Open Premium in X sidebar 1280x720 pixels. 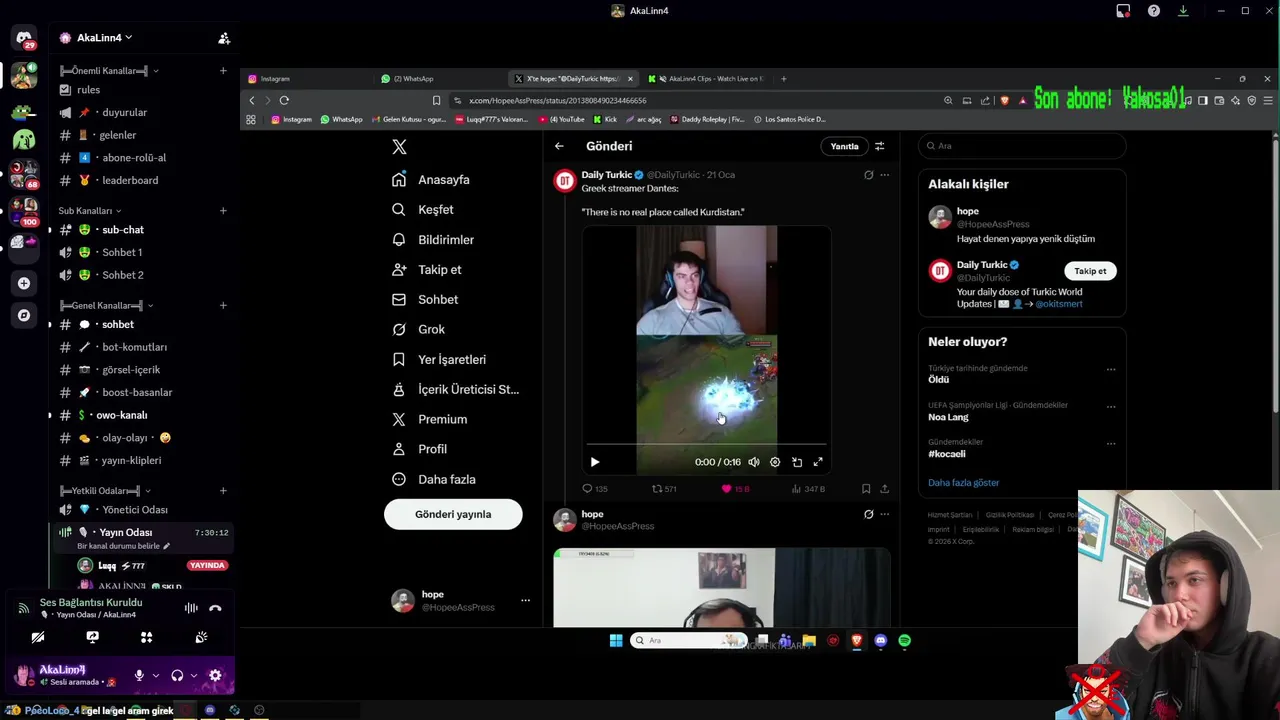(431, 419)
